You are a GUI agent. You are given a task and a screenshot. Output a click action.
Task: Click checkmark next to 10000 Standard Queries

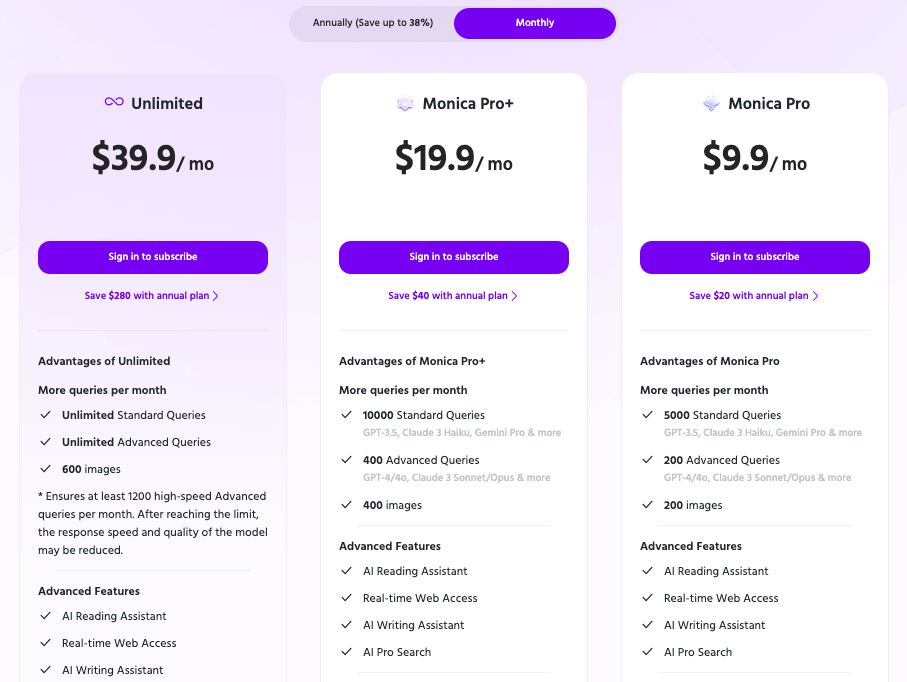346,415
